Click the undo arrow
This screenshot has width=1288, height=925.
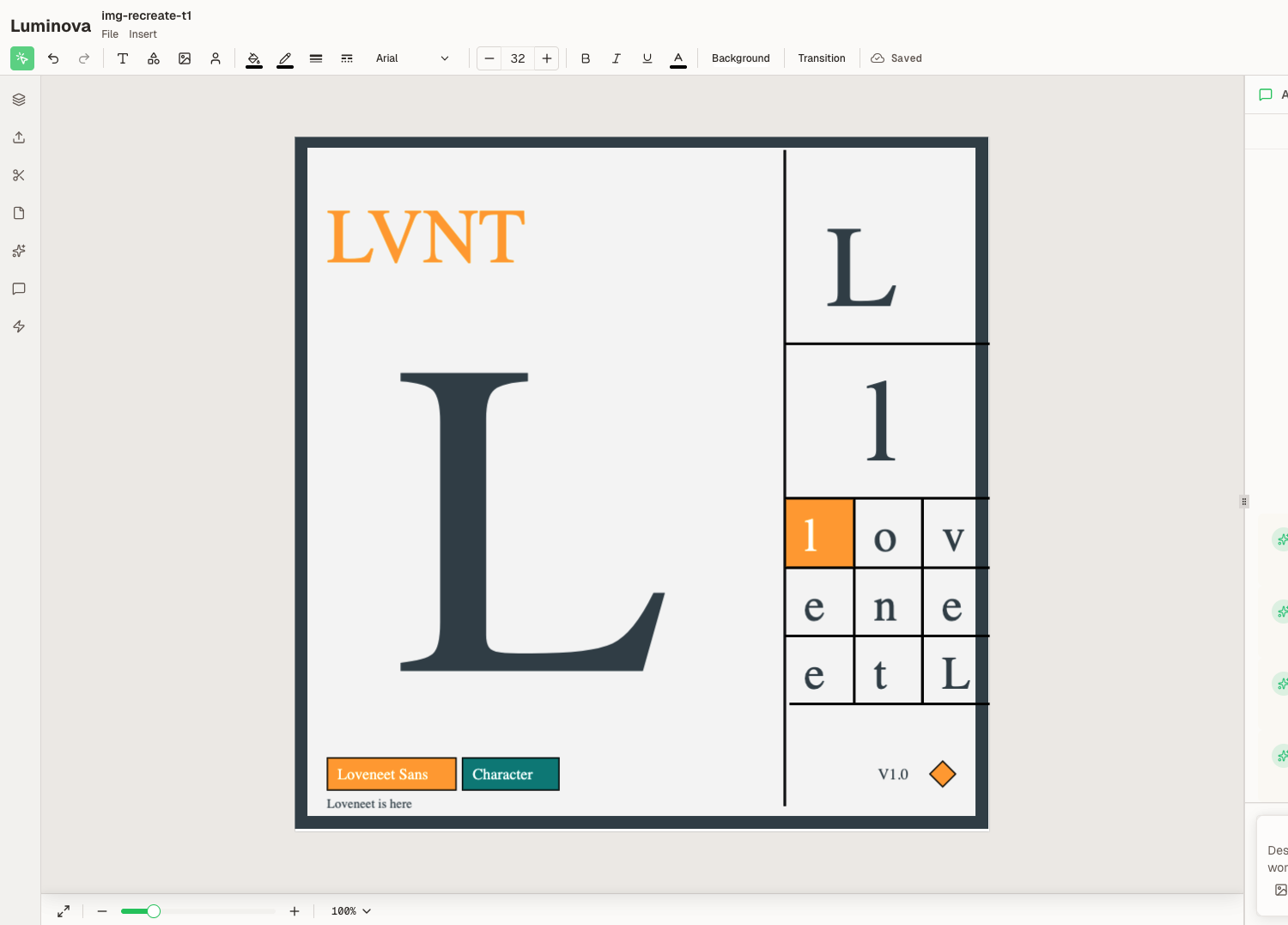click(53, 58)
